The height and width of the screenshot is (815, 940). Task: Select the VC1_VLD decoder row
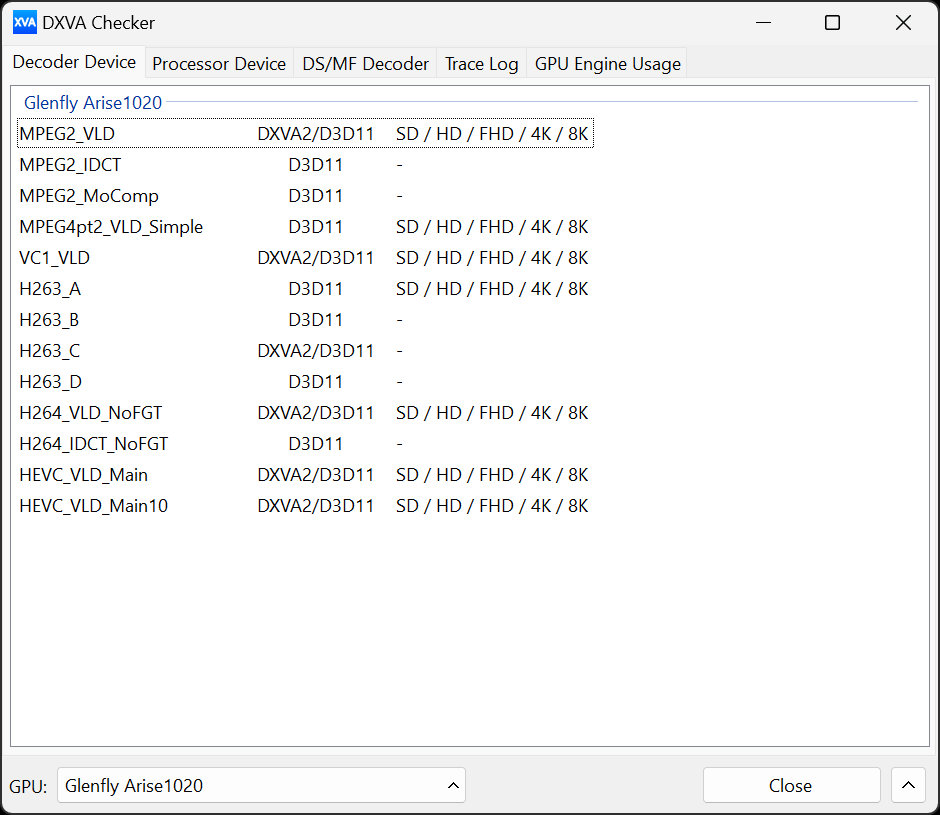[x=55, y=258]
